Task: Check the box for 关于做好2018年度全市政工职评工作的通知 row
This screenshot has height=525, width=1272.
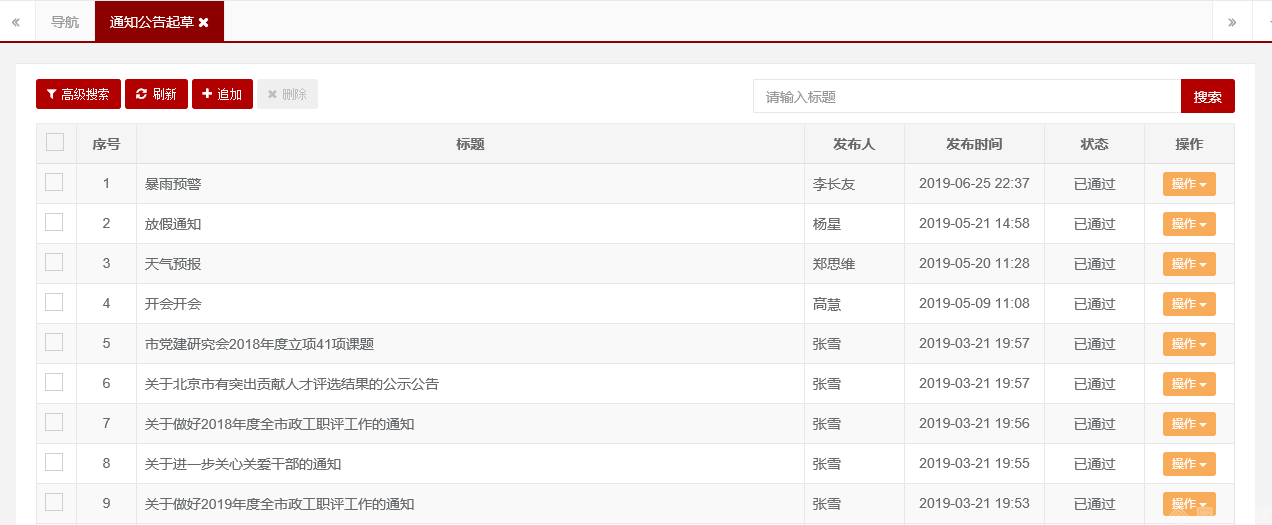Action: click(x=54, y=422)
